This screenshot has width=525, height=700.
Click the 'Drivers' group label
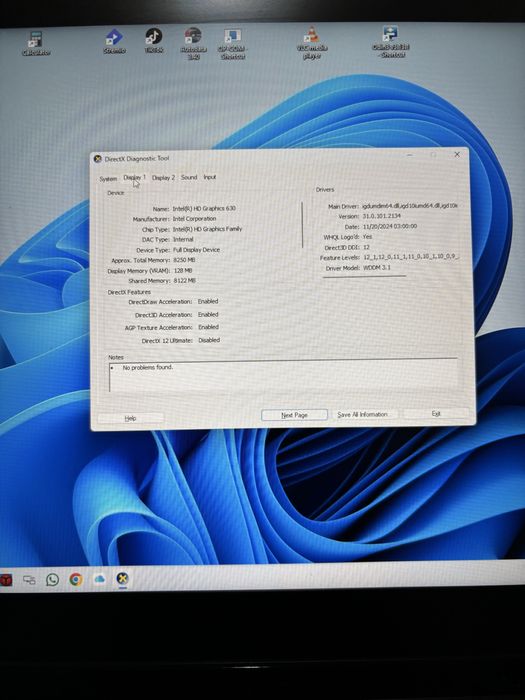[325, 190]
